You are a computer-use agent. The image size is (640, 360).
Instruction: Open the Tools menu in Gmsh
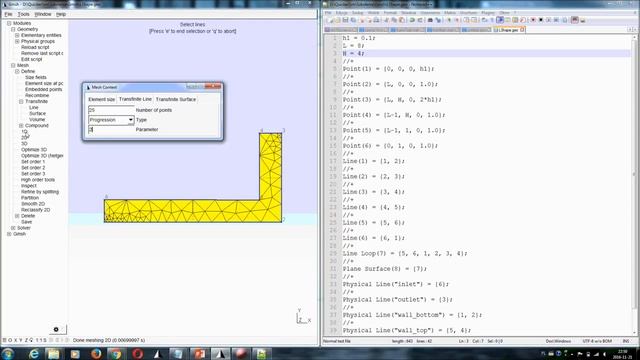23,14
